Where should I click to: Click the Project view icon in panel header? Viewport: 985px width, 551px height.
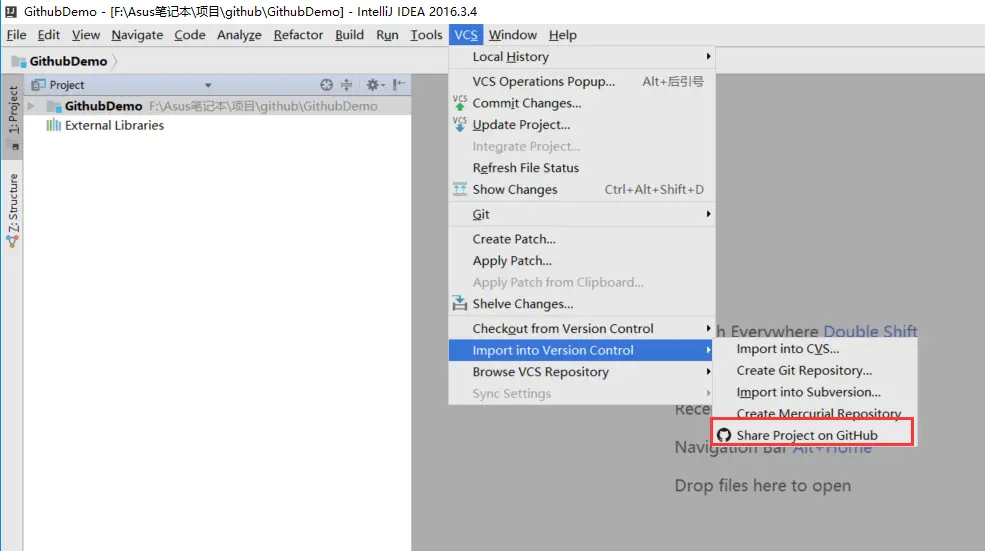click(x=38, y=85)
